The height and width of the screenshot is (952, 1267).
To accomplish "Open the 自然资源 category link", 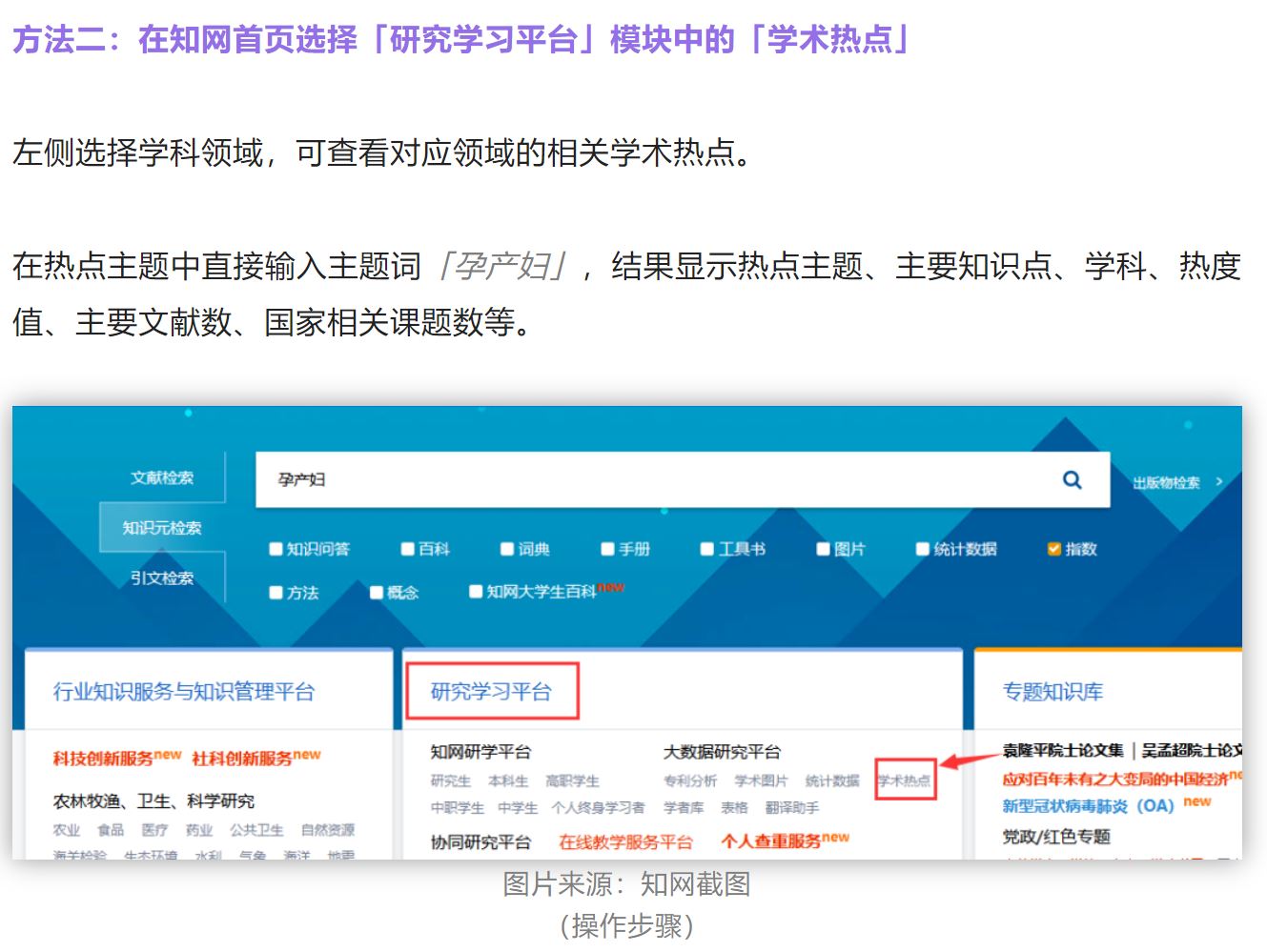I will [x=327, y=830].
